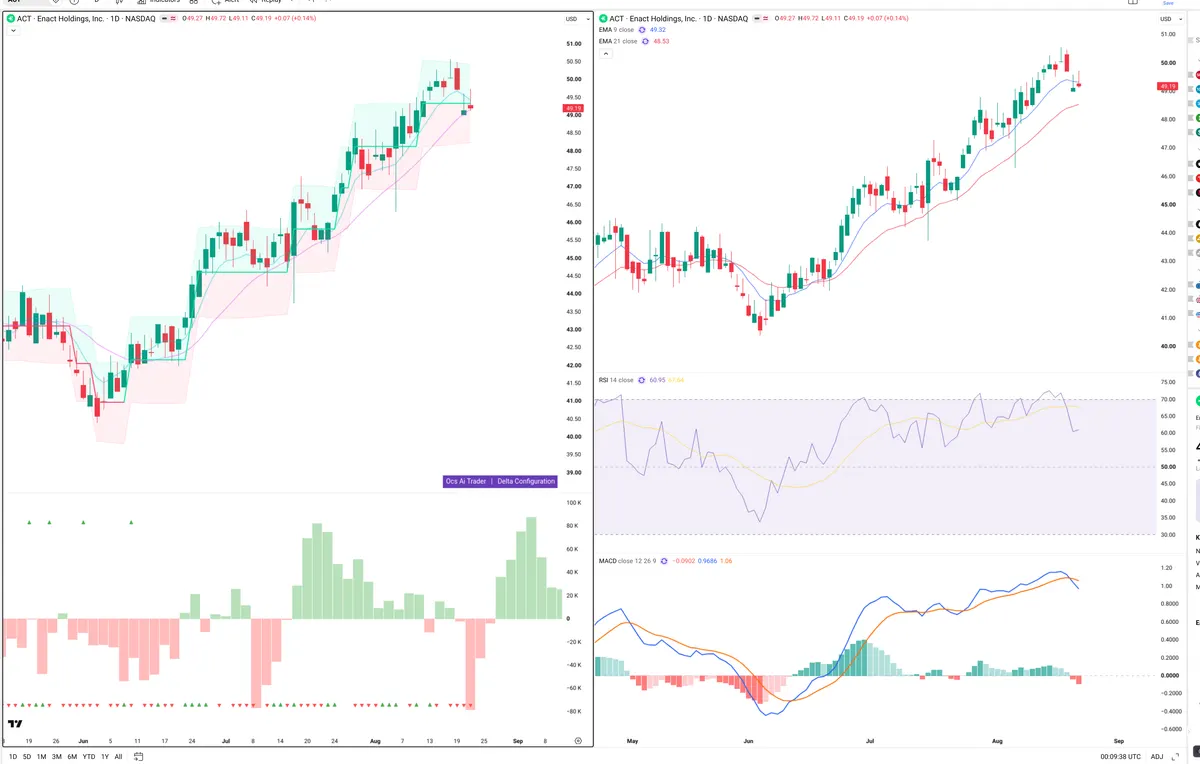This screenshot has width=1200, height=764.
Task: Open left chart settings gear icon
Action: [578, 740]
